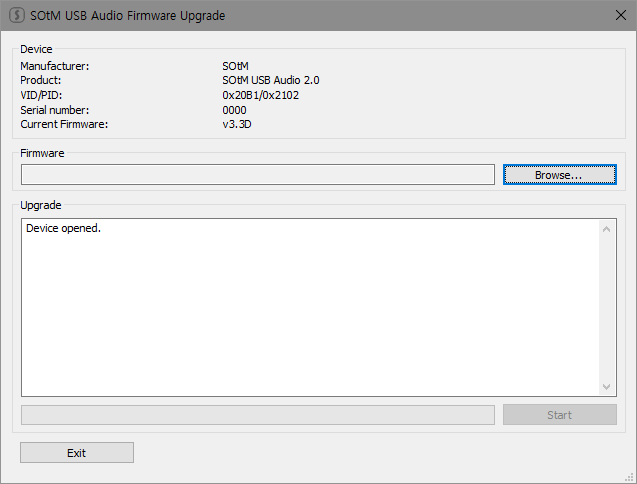Select the "Device opened." log message

[64, 229]
